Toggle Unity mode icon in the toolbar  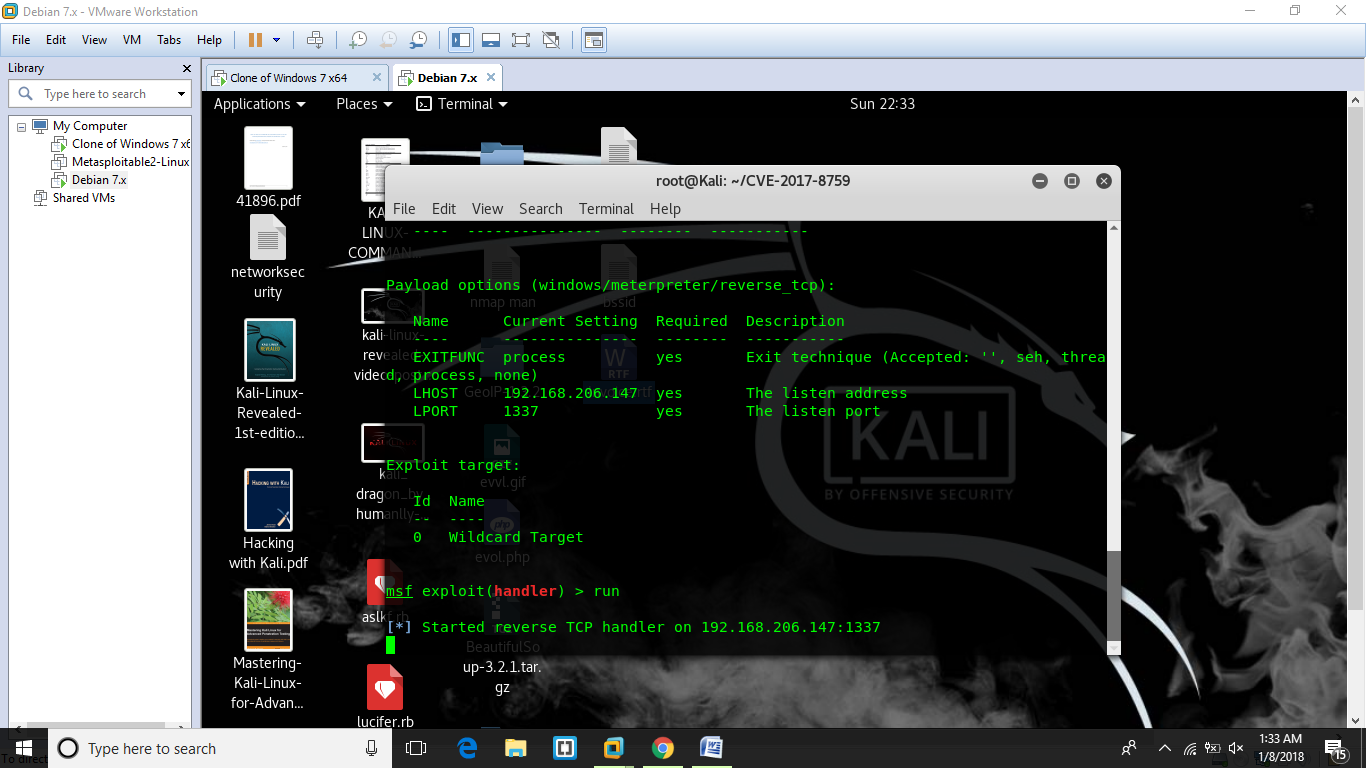click(551, 40)
